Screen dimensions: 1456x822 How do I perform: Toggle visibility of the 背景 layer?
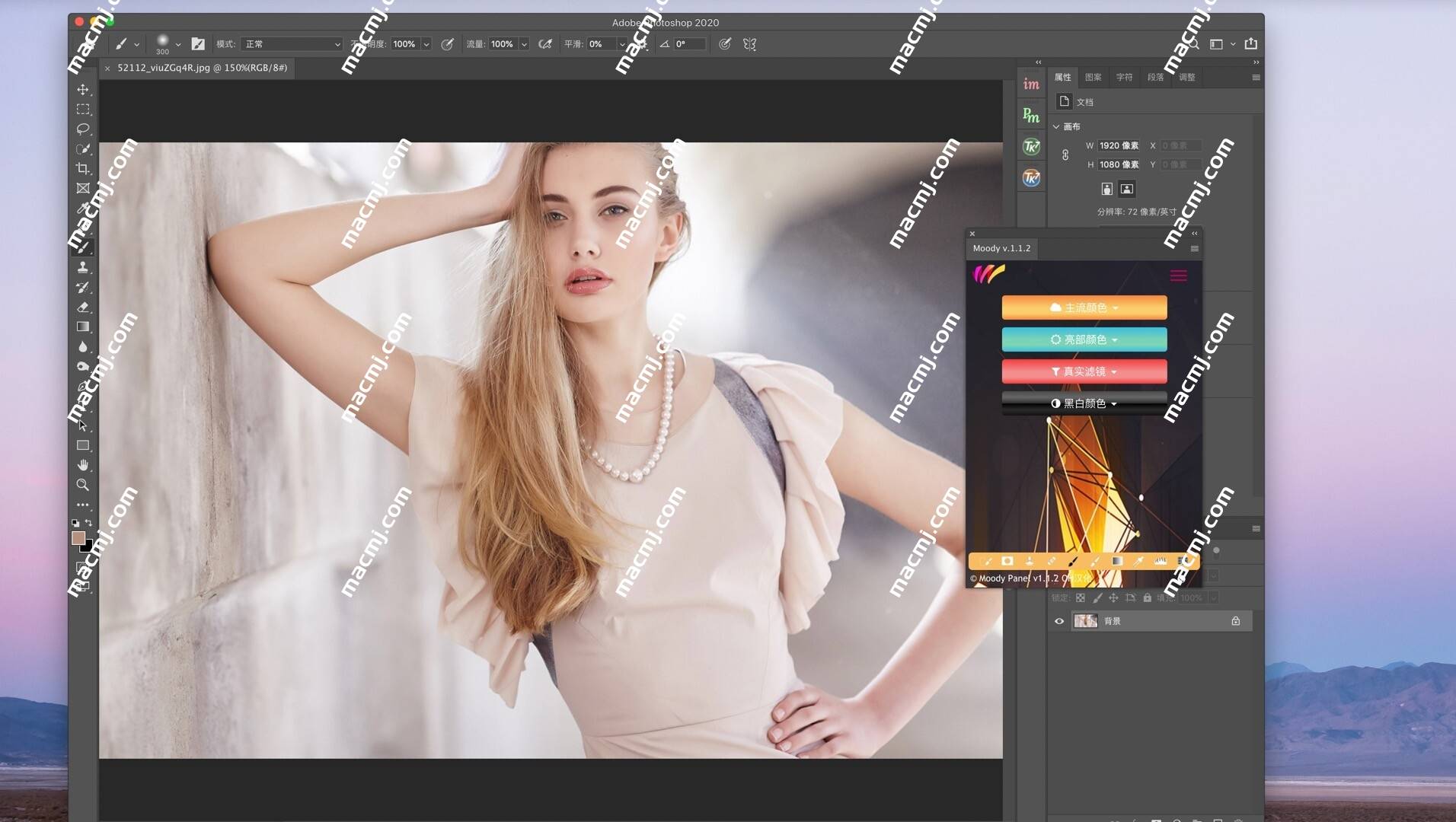[1059, 621]
